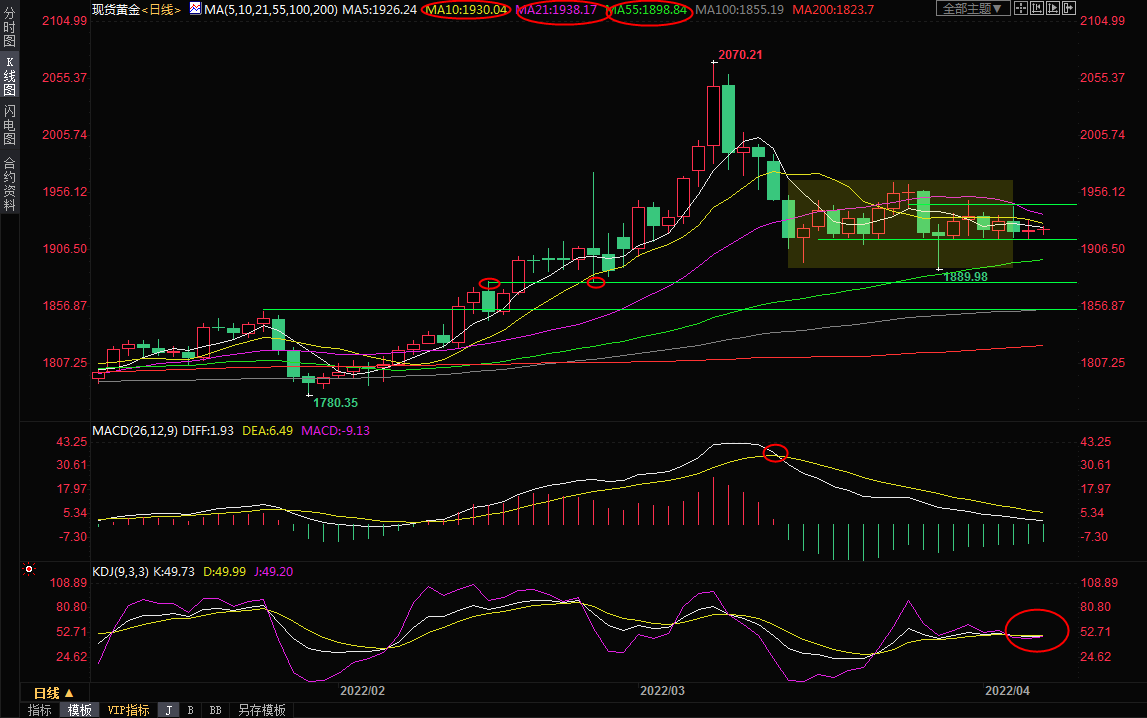Click the 1780.35 low price marker

click(335, 402)
